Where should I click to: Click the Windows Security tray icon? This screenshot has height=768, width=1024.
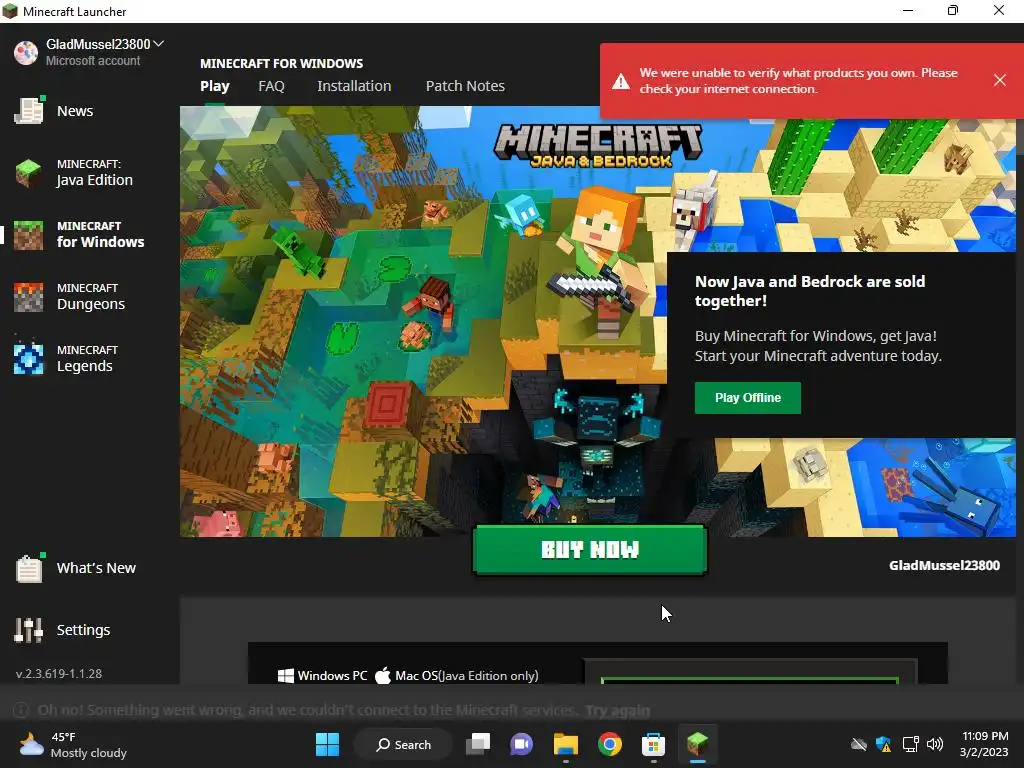(x=884, y=744)
